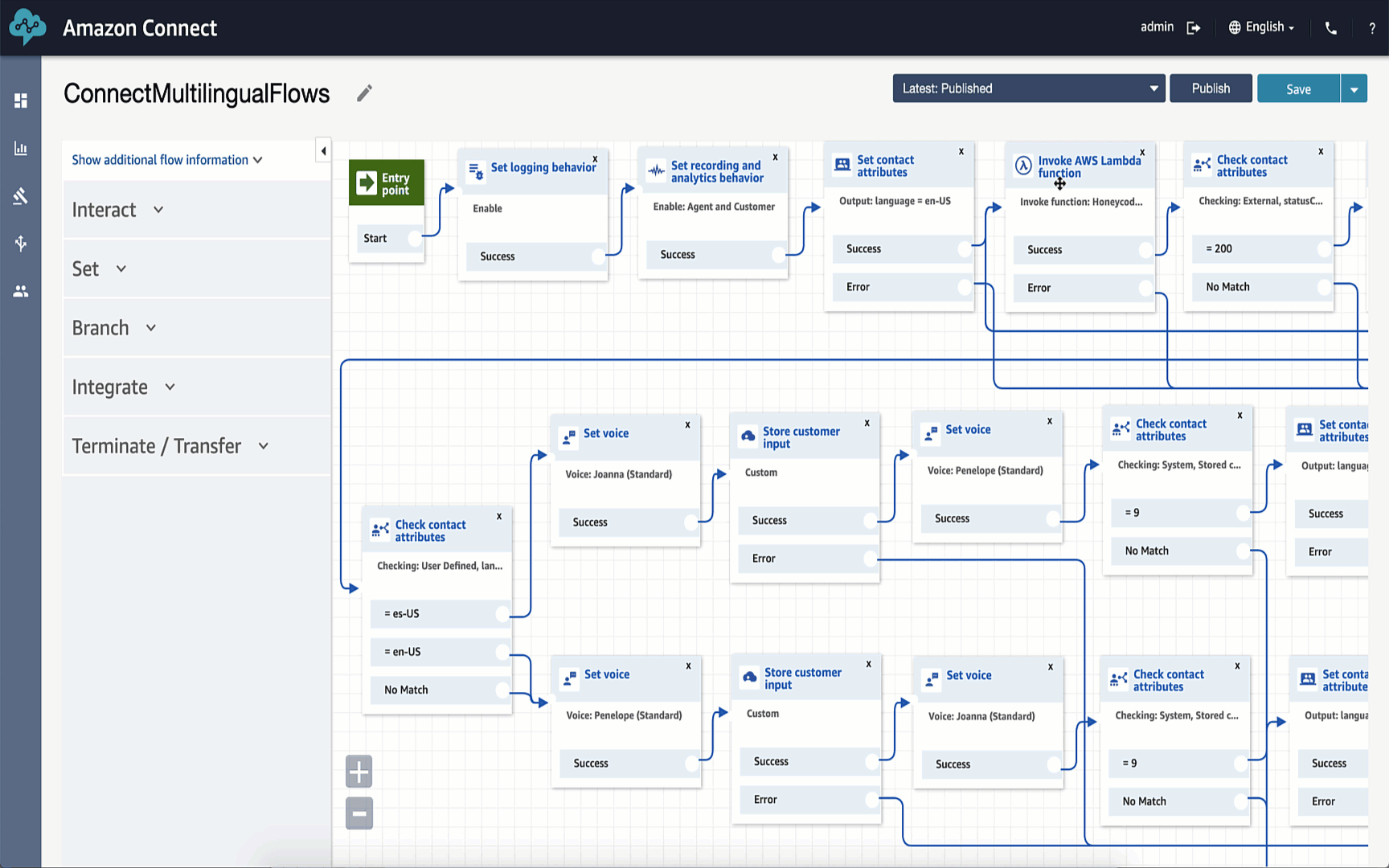Close the Set voice Joanna block in bottom row
Viewport: 1389px width, 868px height.
1051,666
